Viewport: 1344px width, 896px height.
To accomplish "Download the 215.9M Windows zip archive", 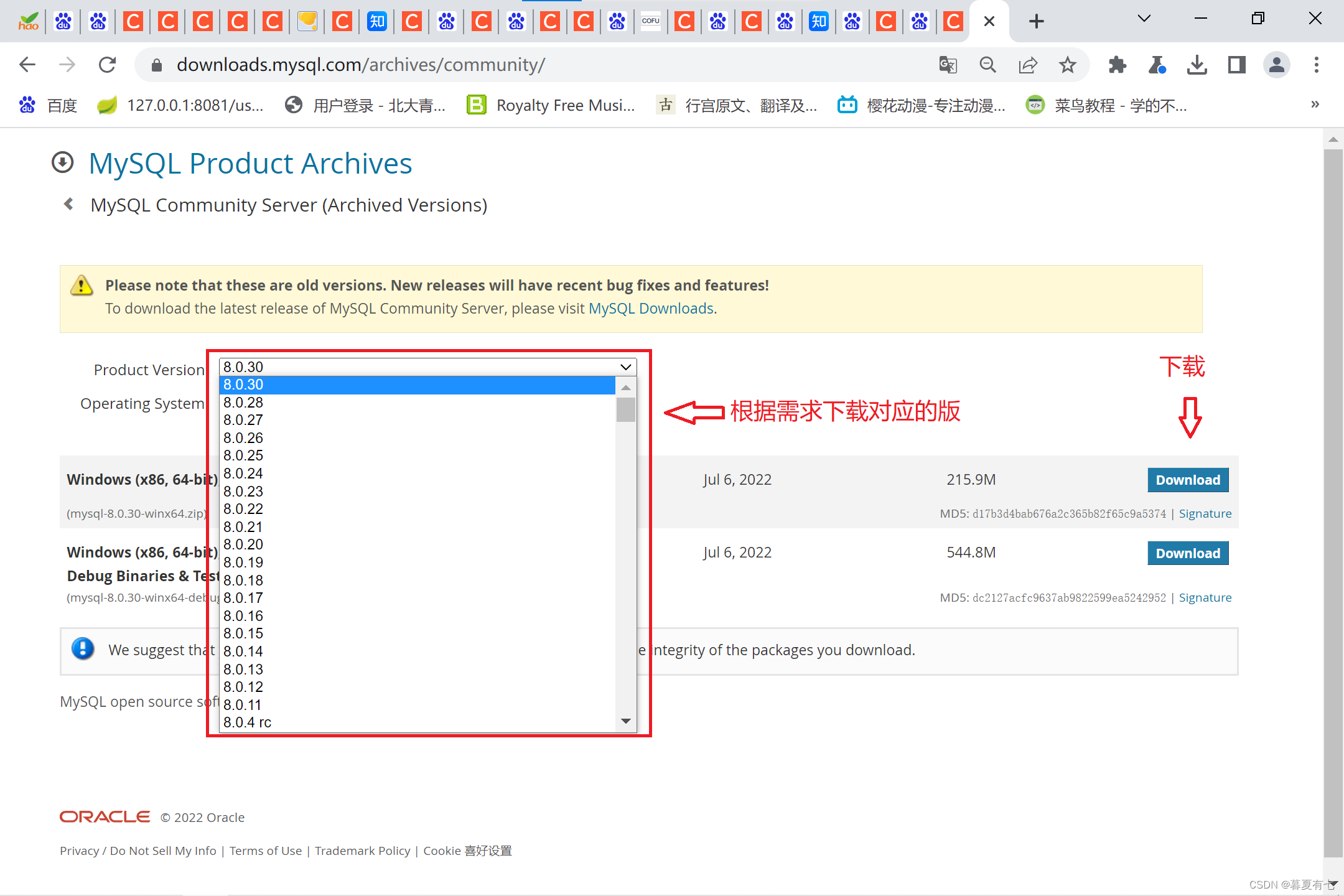I will pos(1188,480).
